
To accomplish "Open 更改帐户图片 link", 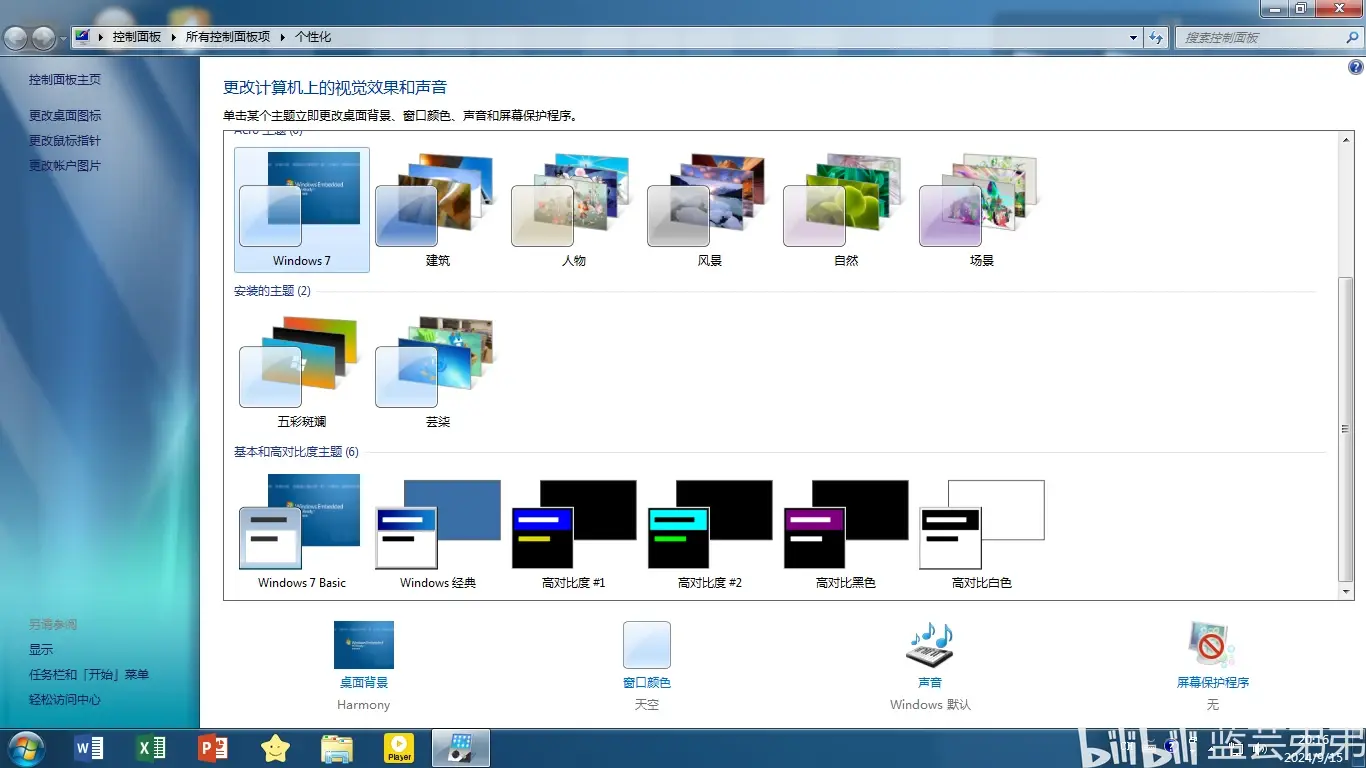I will [x=65, y=166].
